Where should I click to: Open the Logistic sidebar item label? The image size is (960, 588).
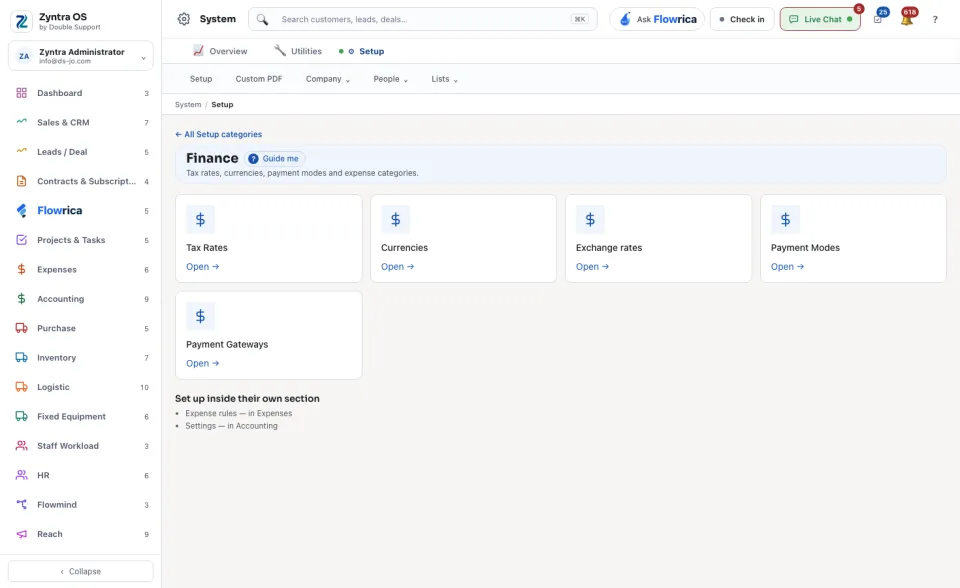[53, 387]
